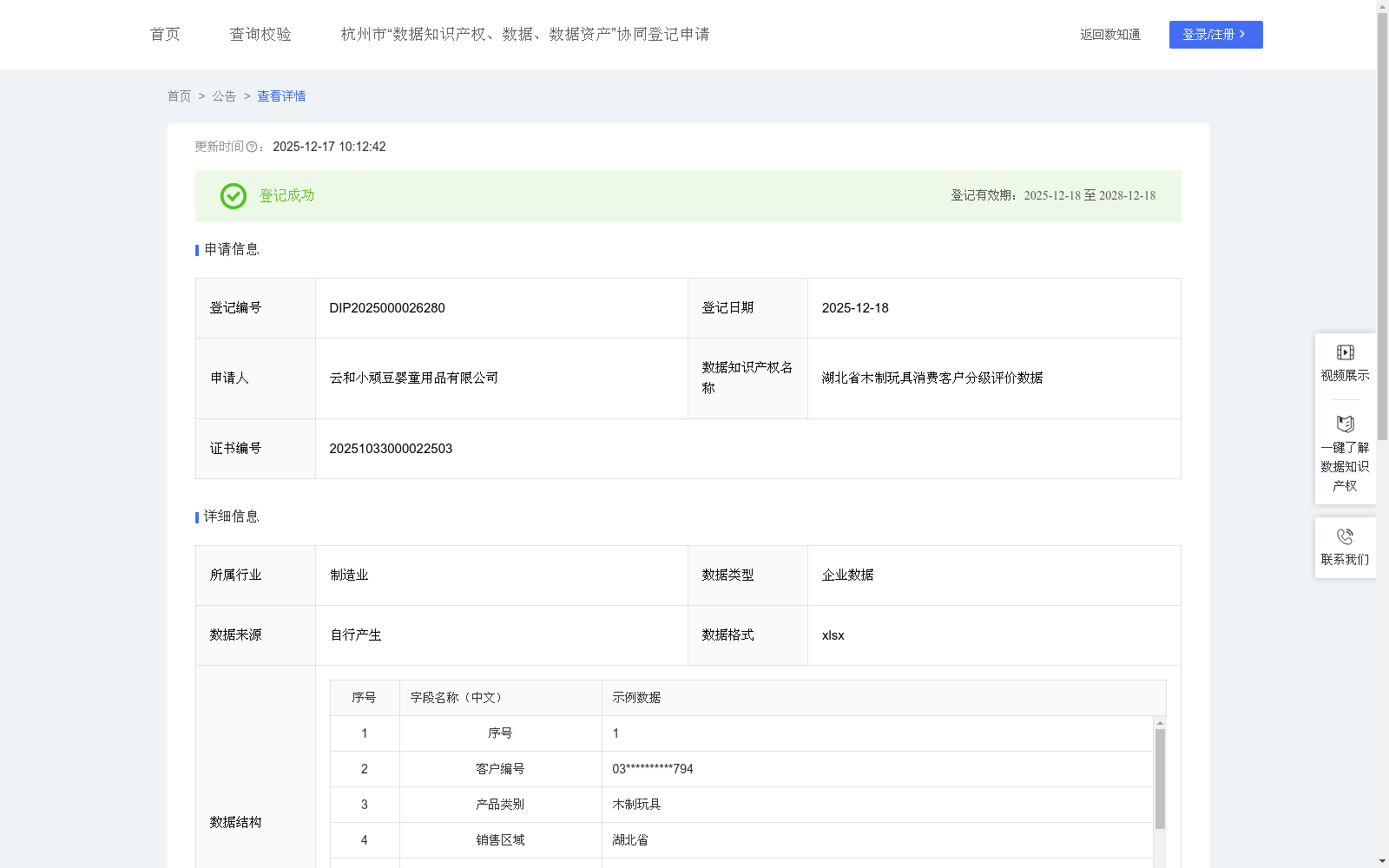Click the 木制玩具 sample data cell

(x=878, y=805)
